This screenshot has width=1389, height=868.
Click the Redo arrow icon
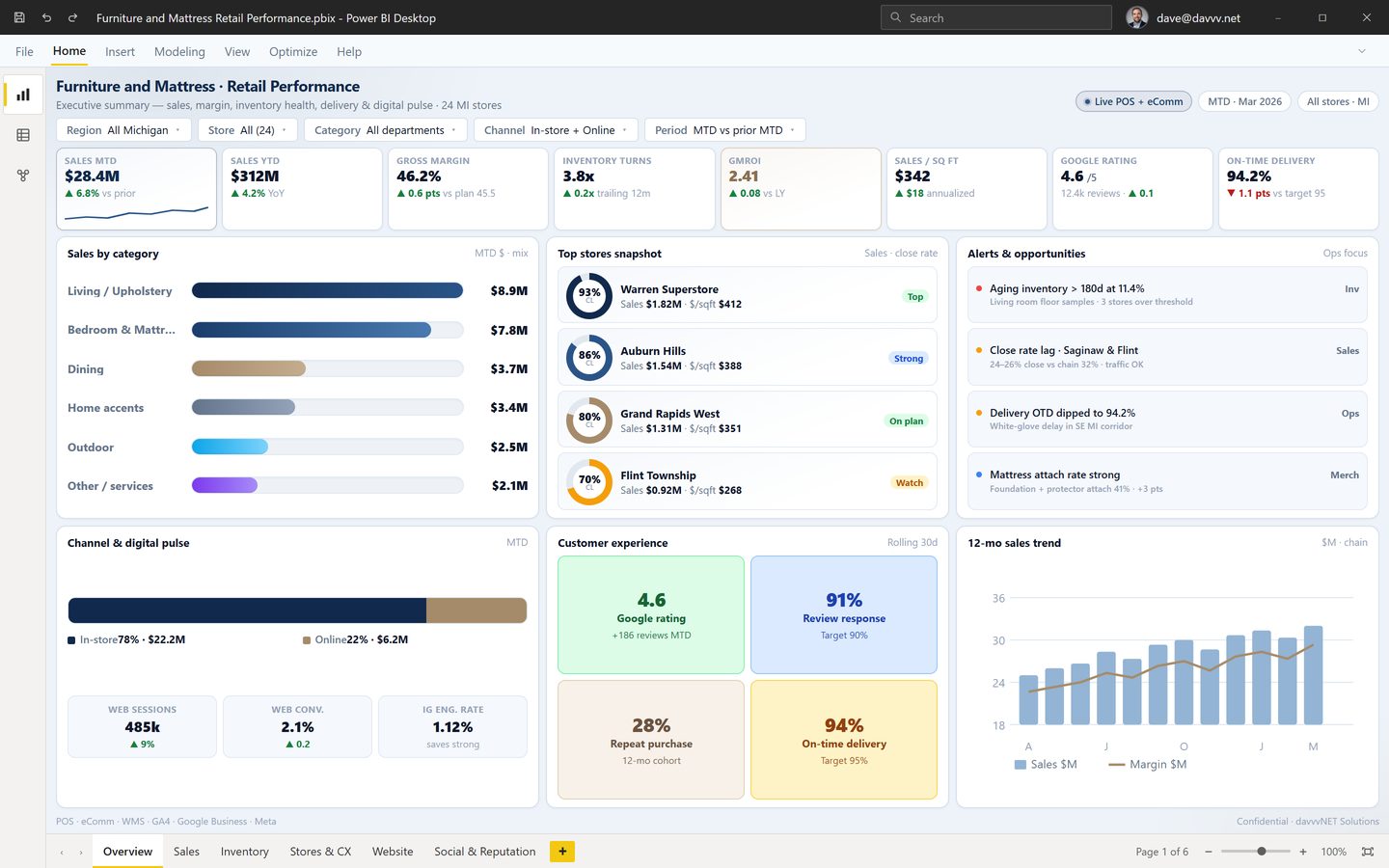72,17
